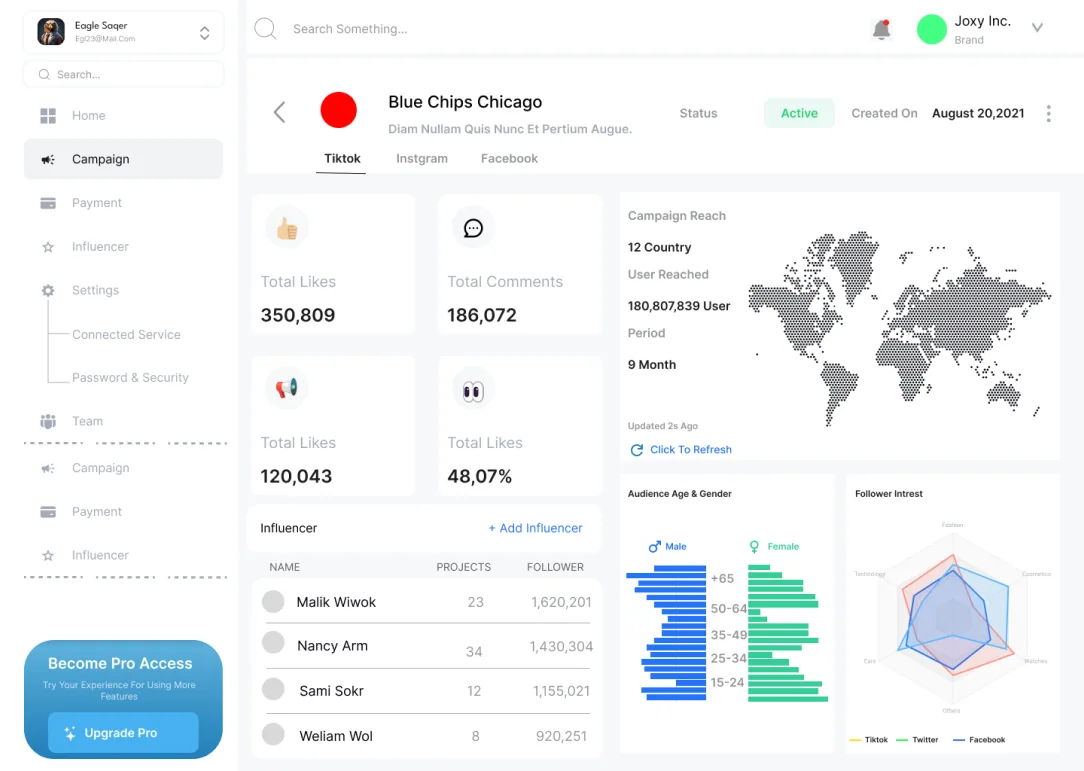This screenshot has width=1084, height=771.
Task: Click the August 20,2021 created date
Action: point(978,113)
